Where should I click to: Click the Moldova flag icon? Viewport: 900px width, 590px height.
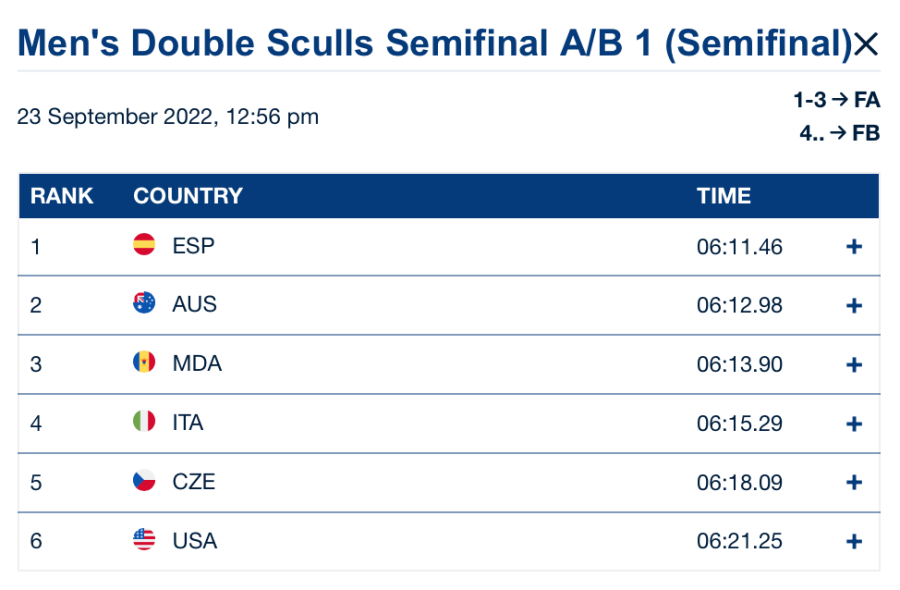144,363
